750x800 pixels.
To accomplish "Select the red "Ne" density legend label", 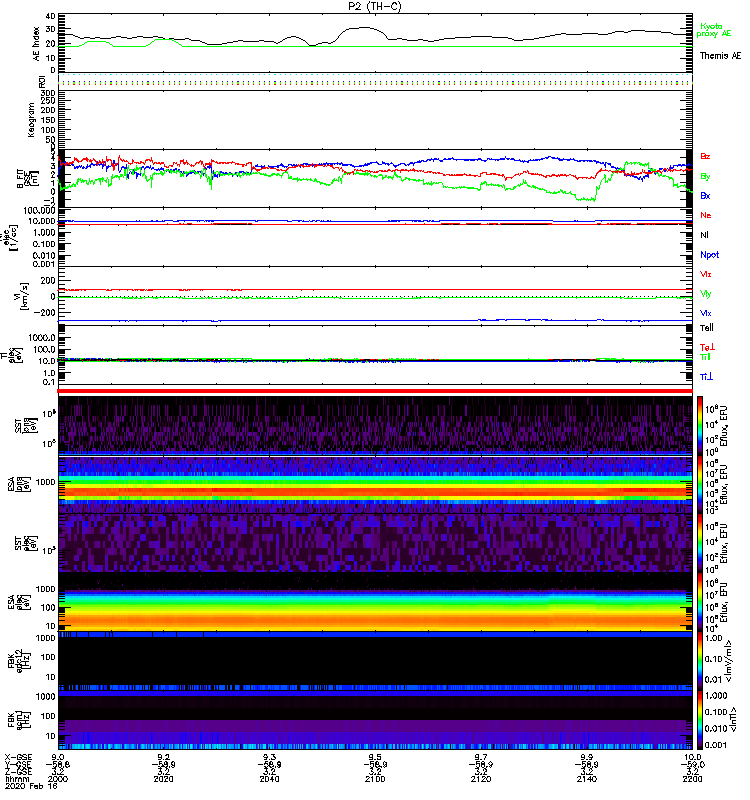I will 705,215.
